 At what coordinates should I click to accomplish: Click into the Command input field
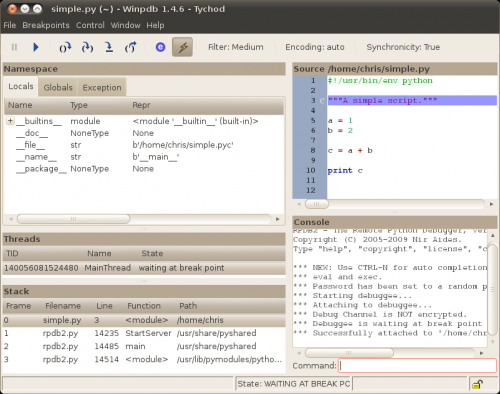[417, 366]
